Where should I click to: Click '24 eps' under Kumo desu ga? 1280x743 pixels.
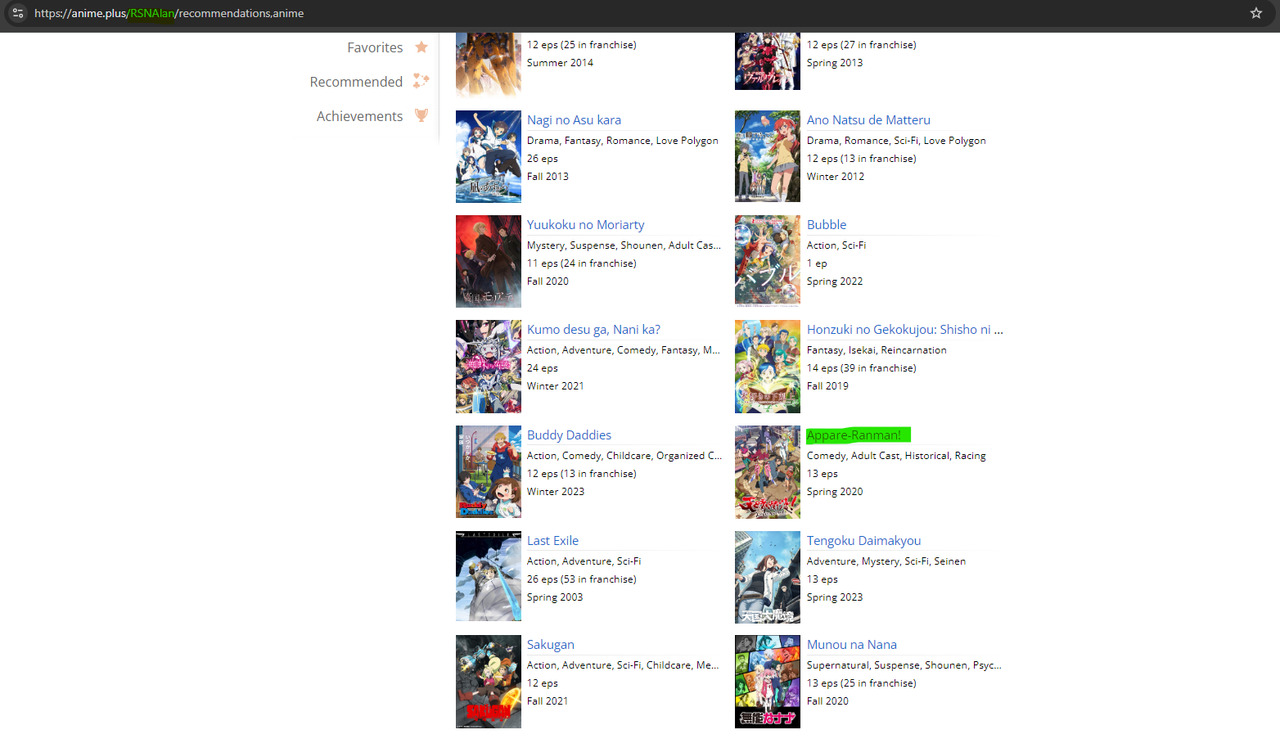pyautogui.click(x=542, y=369)
